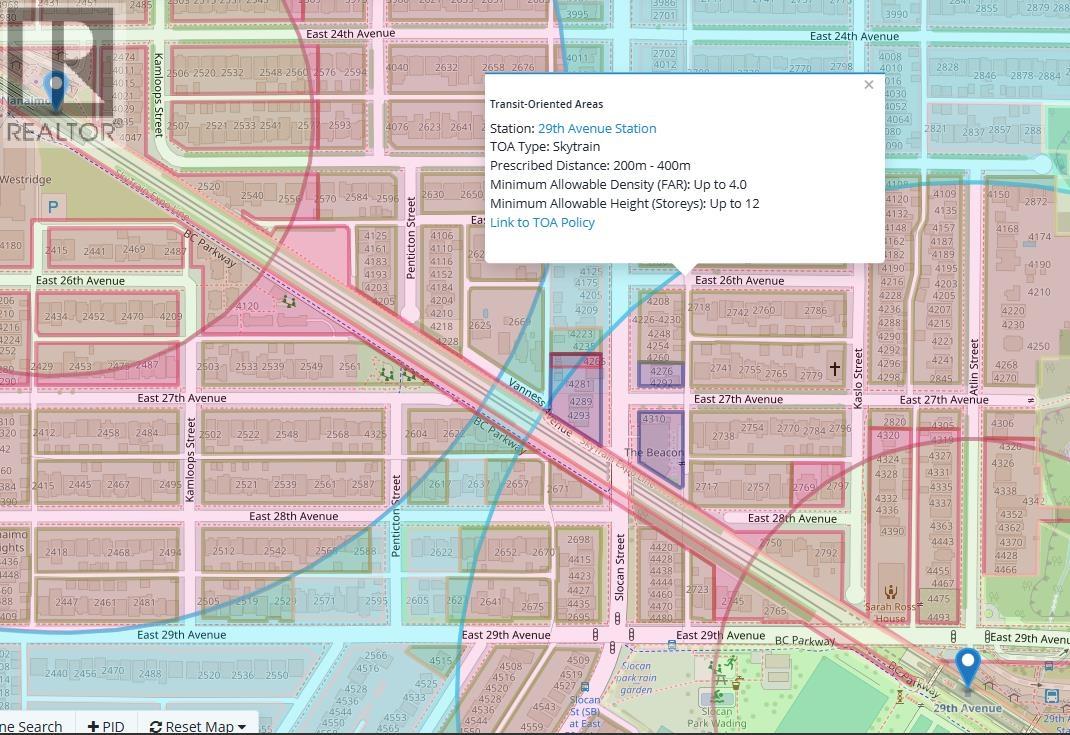Click the East 28th Avenue label near Kaslo Street
The height and width of the screenshot is (735, 1070).
tap(792, 519)
